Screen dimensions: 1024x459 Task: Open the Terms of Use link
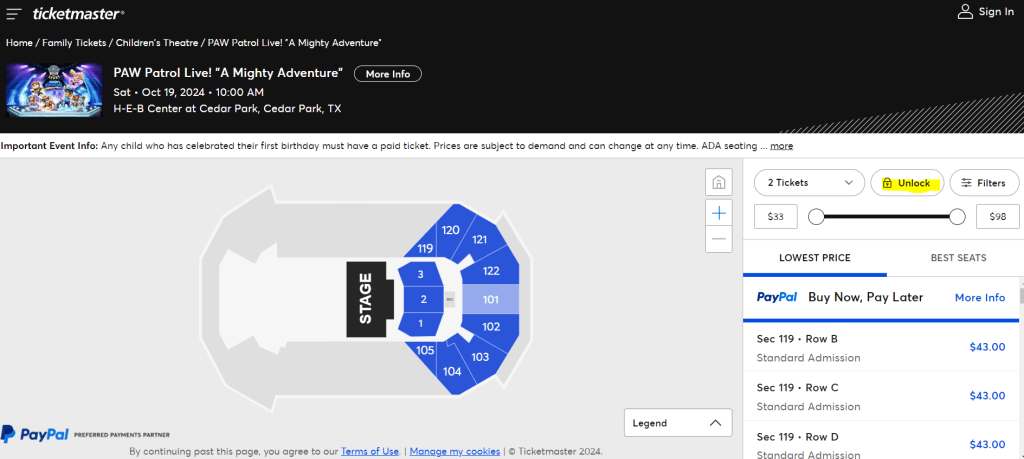point(370,451)
